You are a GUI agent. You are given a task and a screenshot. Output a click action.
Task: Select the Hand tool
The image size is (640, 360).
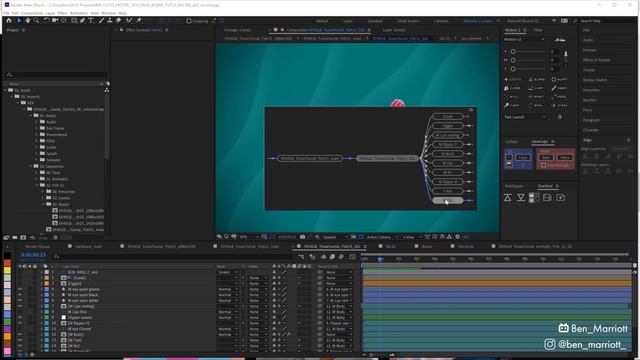point(28,20)
